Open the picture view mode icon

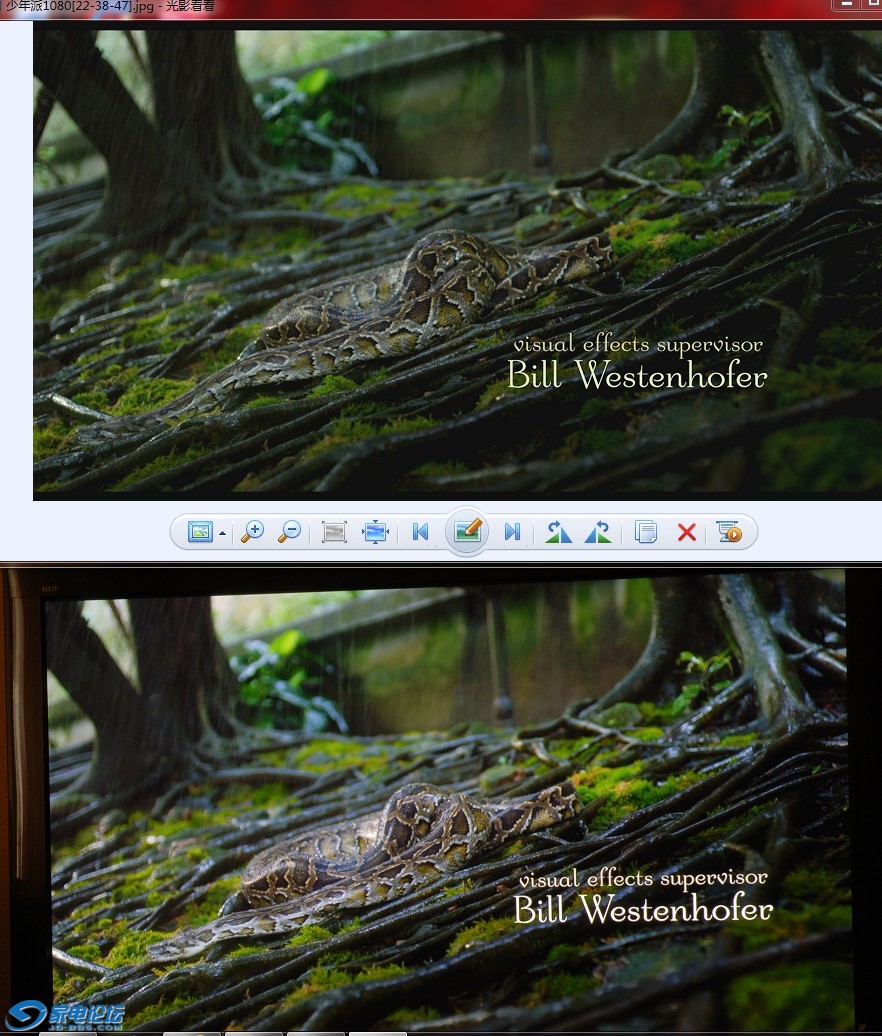point(200,532)
